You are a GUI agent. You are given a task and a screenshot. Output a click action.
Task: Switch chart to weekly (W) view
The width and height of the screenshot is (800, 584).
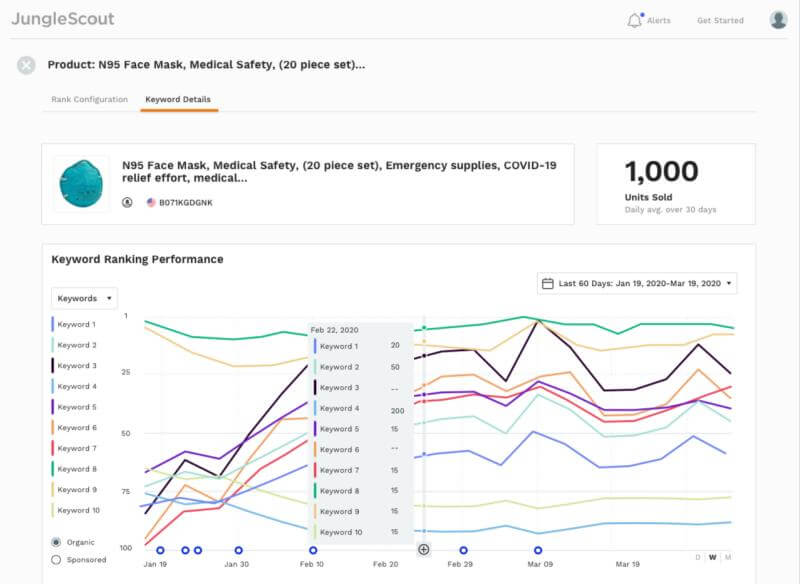pos(713,557)
